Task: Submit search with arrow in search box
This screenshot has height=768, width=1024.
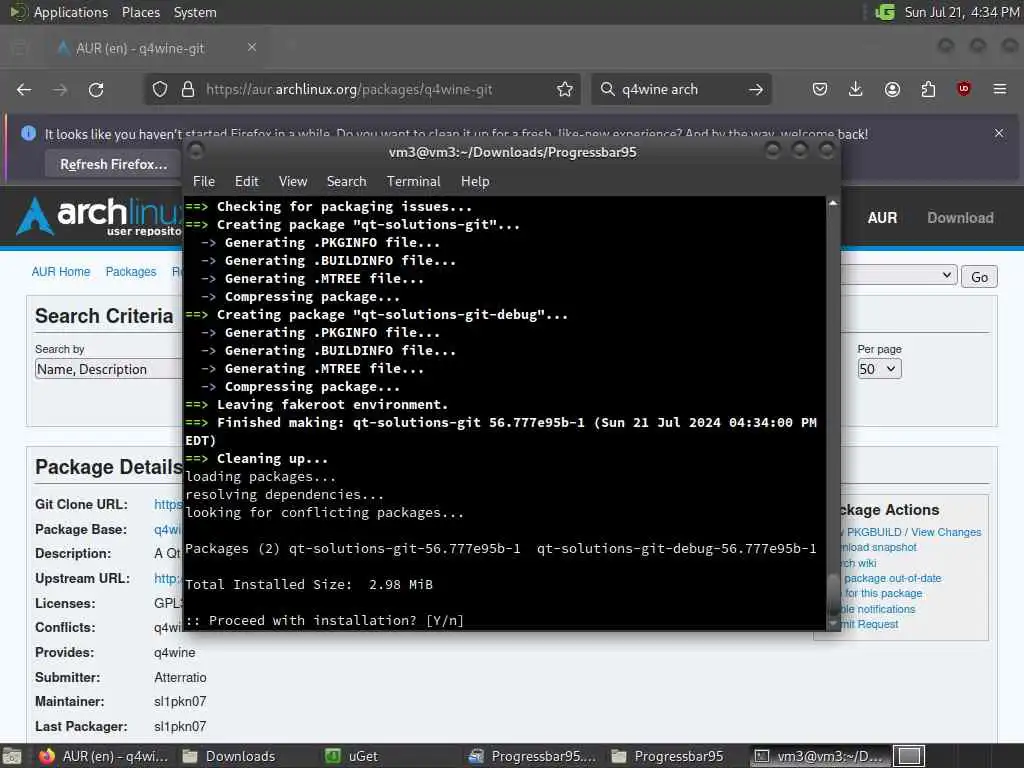Action: (x=756, y=89)
